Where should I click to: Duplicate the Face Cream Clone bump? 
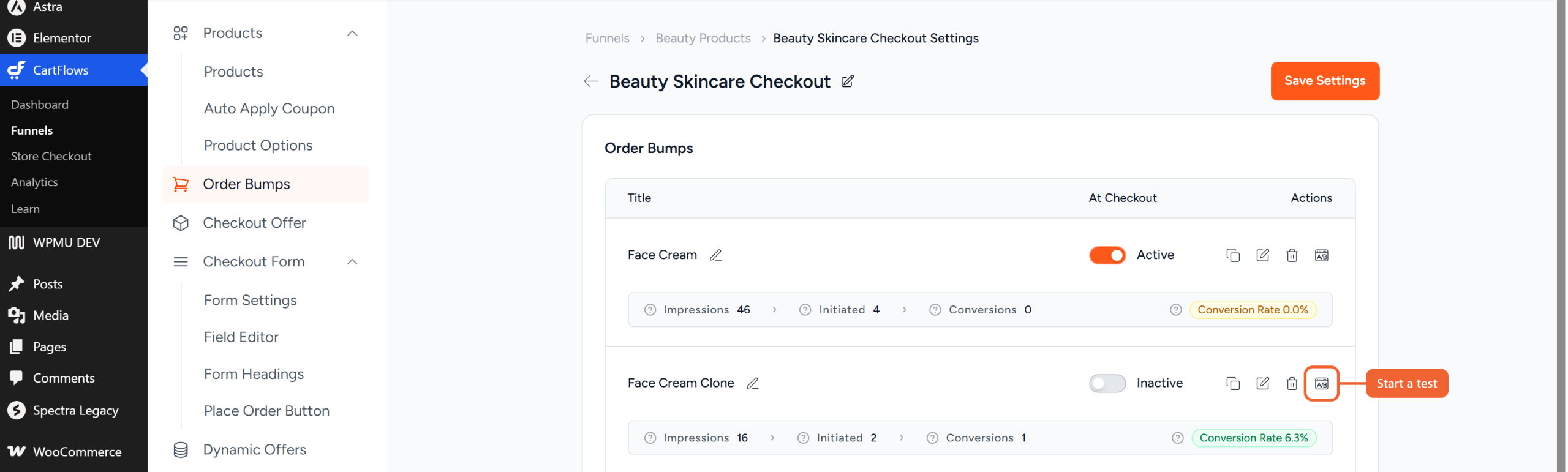coord(1233,383)
